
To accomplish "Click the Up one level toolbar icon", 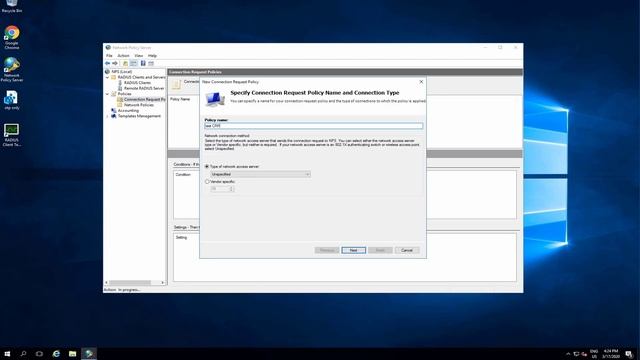I will pyautogui.click(x=125, y=63).
